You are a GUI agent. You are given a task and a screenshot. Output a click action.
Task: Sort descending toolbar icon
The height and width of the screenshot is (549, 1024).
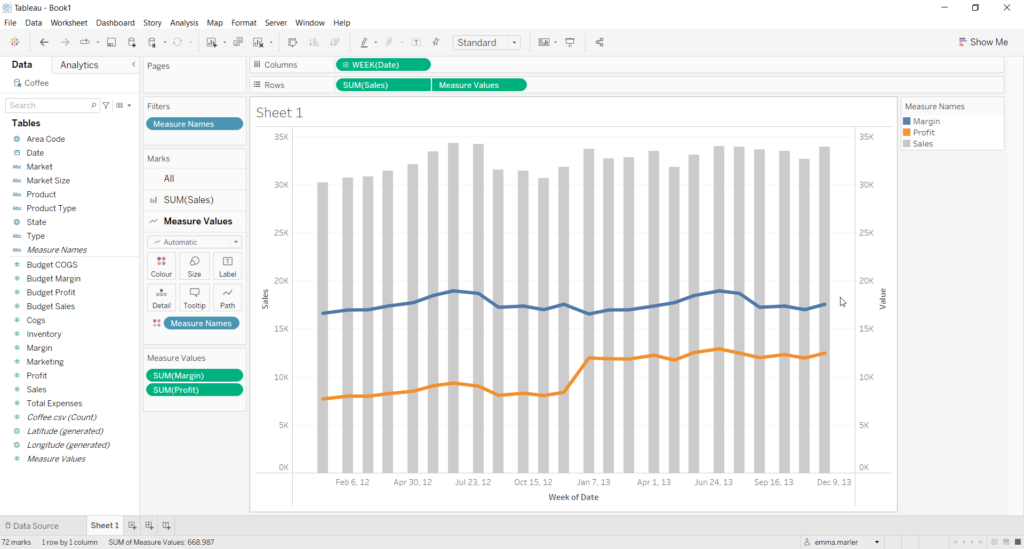[335, 42]
